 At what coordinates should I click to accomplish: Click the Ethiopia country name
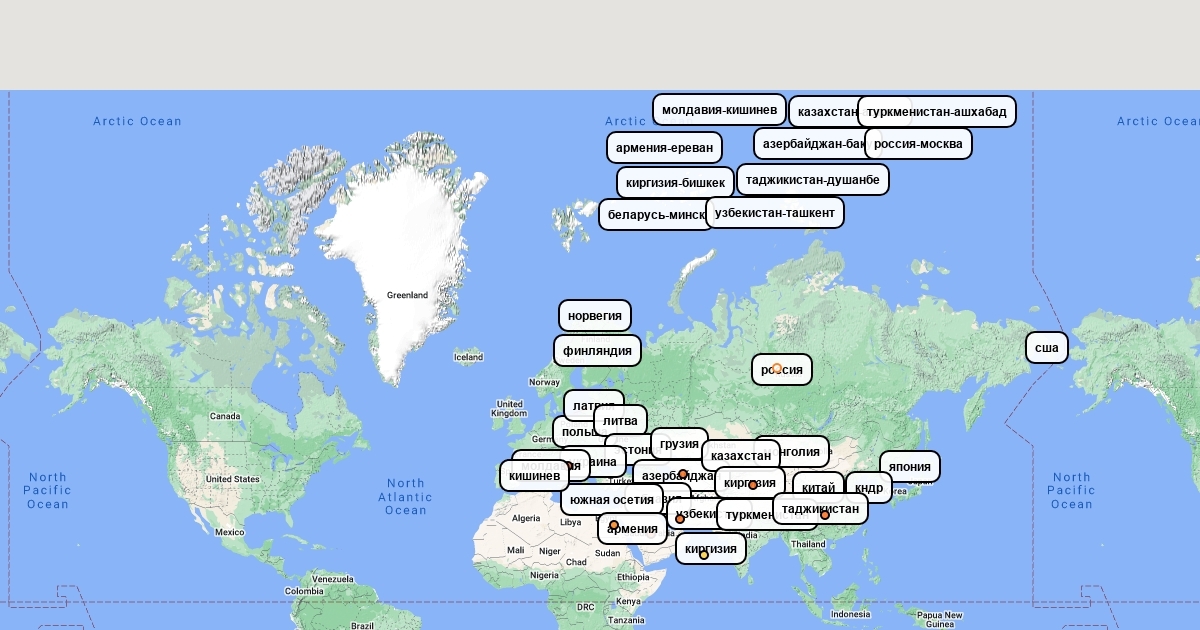(632, 577)
